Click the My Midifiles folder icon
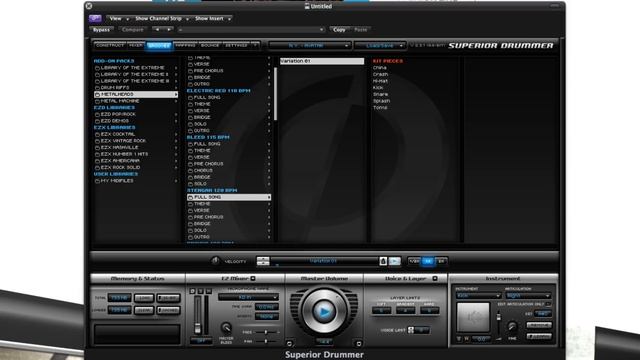The image size is (640, 360). point(97,181)
